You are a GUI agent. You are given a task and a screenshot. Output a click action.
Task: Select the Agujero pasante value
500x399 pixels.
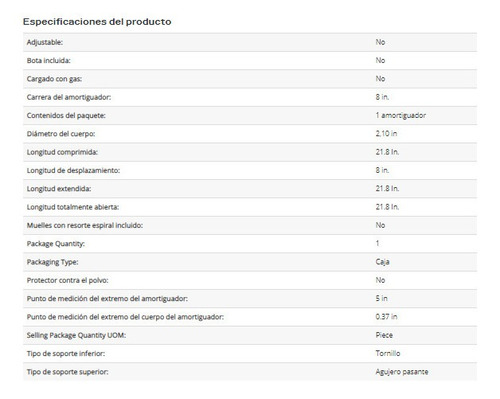click(x=402, y=372)
